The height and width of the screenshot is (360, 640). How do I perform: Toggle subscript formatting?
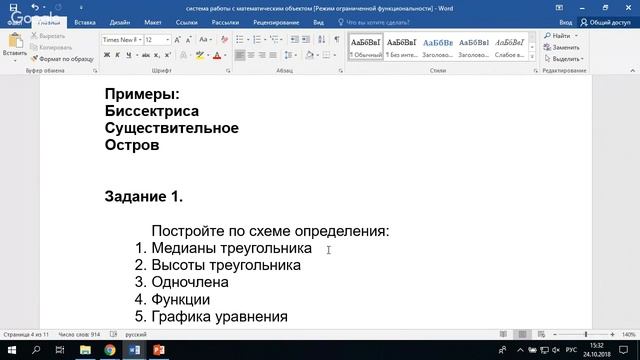click(x=157, y=55)
